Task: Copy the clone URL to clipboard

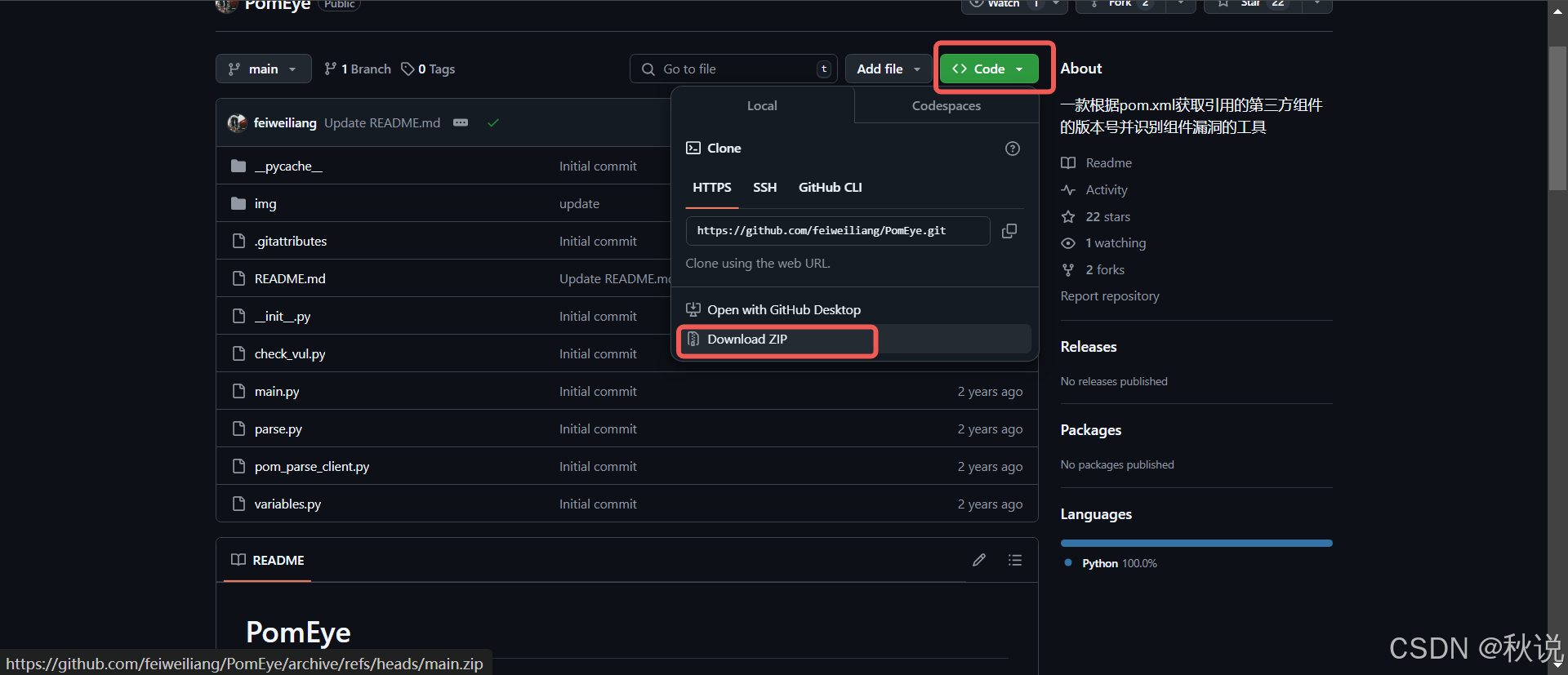Action: pyautogui.click(x=1009, y=231)
